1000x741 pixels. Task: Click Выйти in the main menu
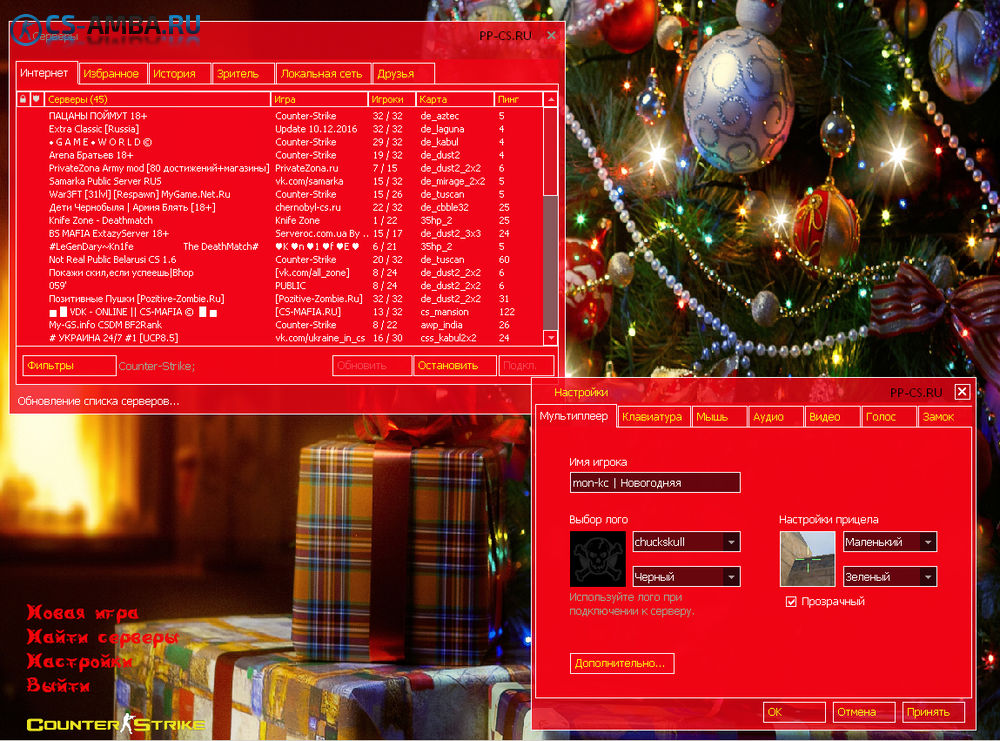click(x=59, y=686)
